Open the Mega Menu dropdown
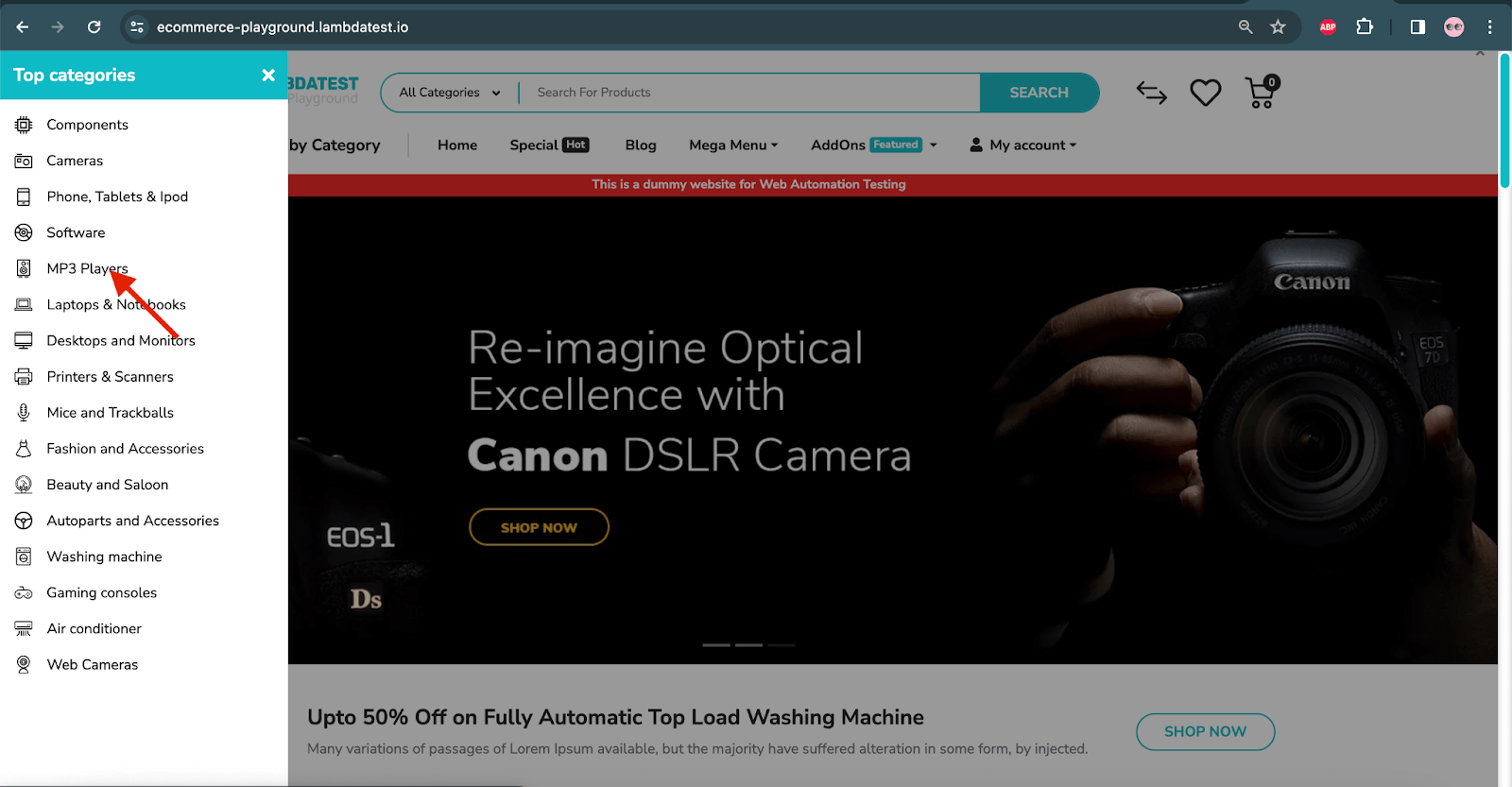The image size is (1512, 787). (733, 145)
